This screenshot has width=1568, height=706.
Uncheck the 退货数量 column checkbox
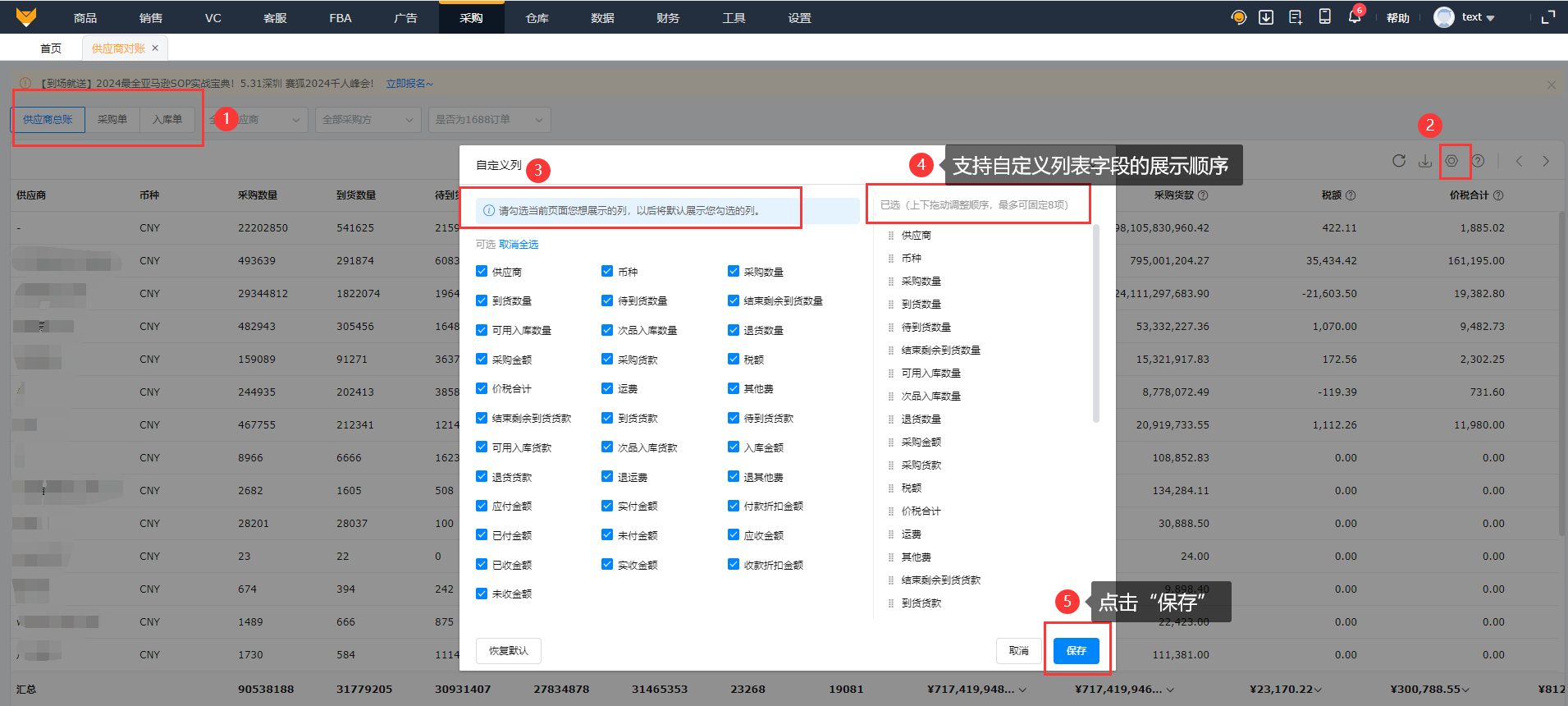click(x=734, y=330)
